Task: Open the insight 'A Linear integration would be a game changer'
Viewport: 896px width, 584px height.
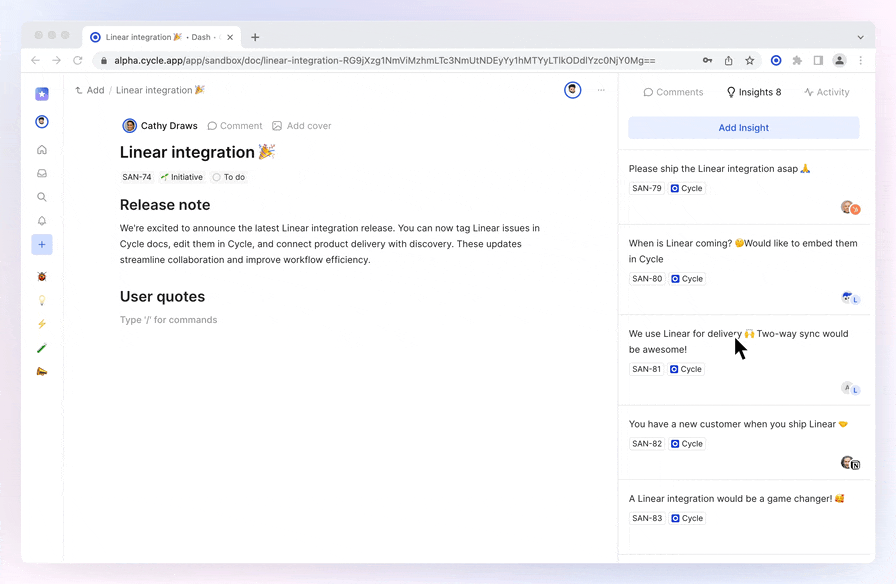Action: [x=737, y=499]
